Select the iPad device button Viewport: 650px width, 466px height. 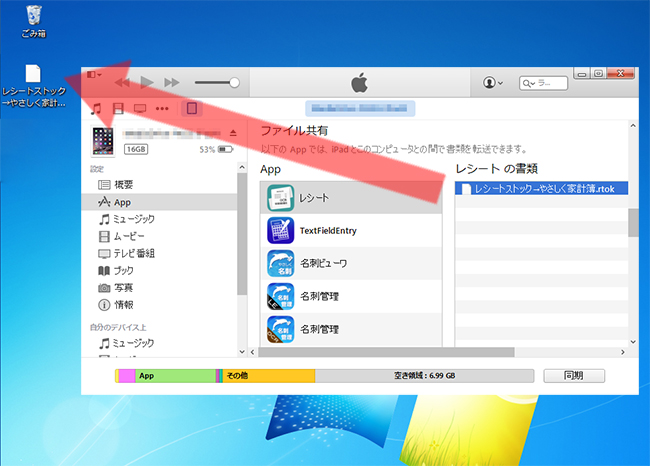pyautogui.click(x=192, y=109)
